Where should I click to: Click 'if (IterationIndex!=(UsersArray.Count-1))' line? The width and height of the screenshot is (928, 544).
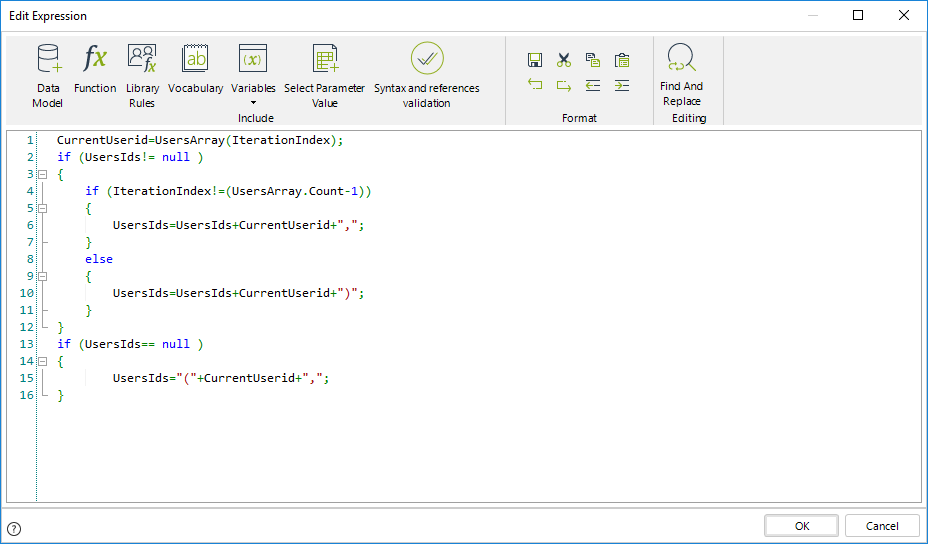pos(228,191)
